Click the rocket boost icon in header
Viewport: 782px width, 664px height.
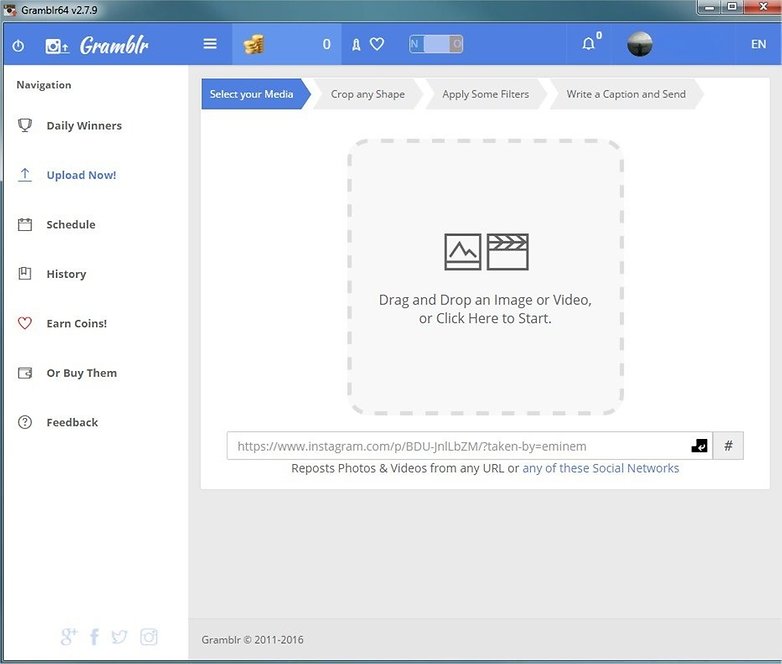click(356, 45)
